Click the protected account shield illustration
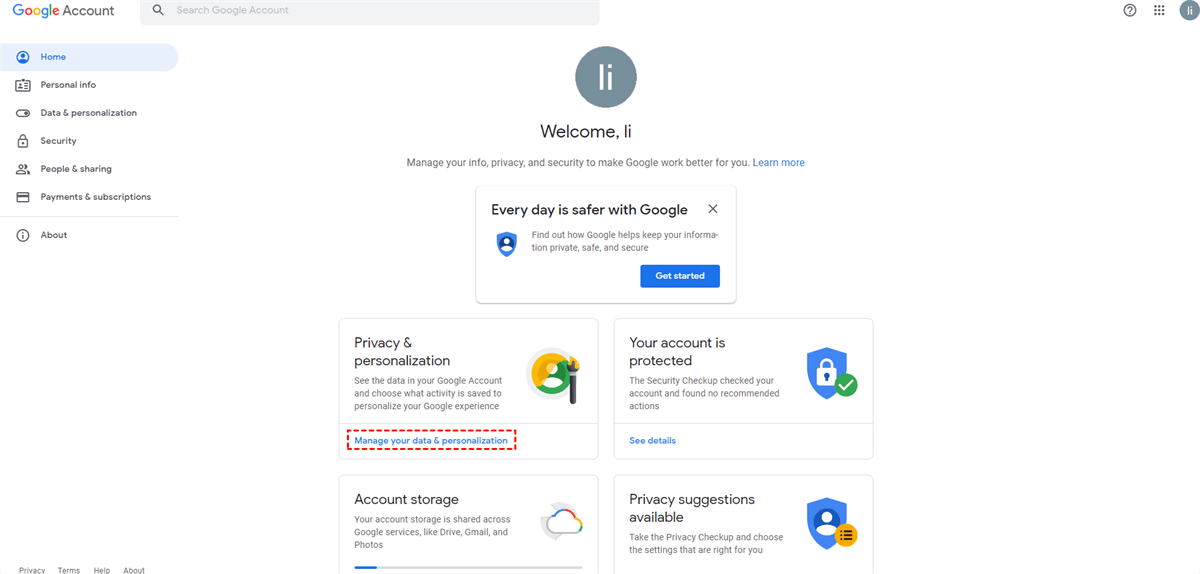The height and width of the screenshot is (574, 1200). click(830, 374)
